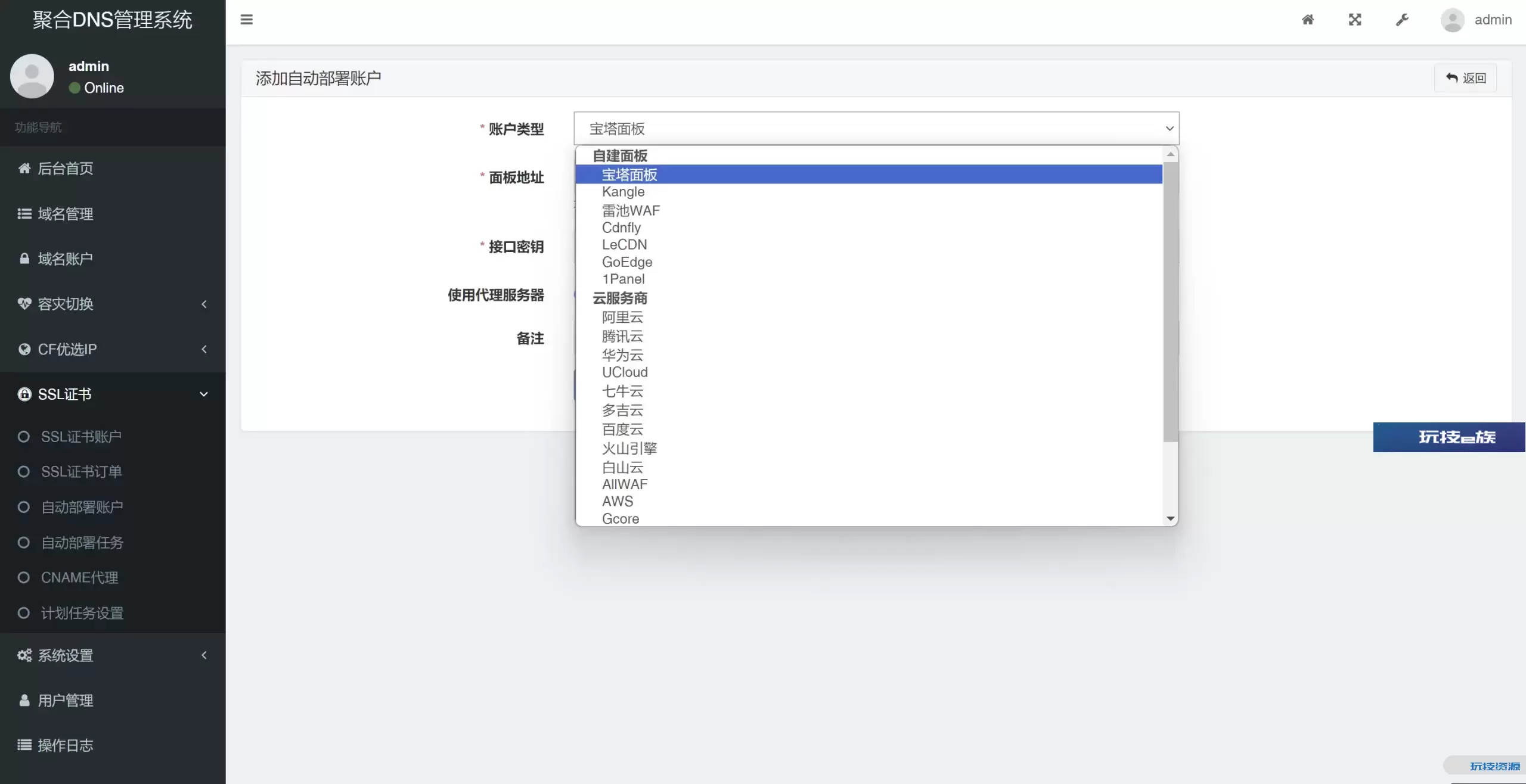The image size is (1526, 784).
Task: Click the 返回 back button
Action: pos(1466,78)
